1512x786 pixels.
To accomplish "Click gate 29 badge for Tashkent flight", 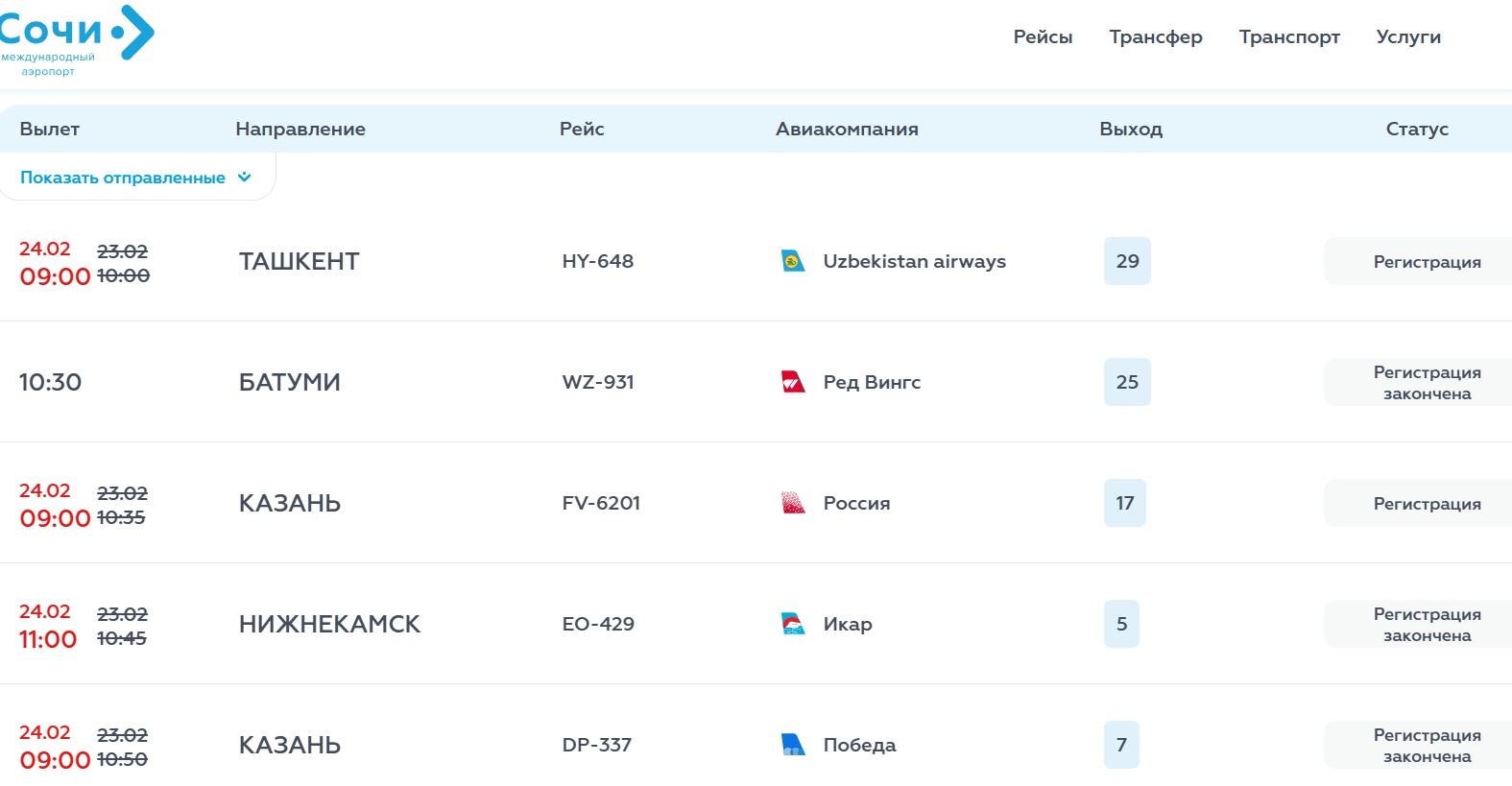I will tap(1127, 261).
